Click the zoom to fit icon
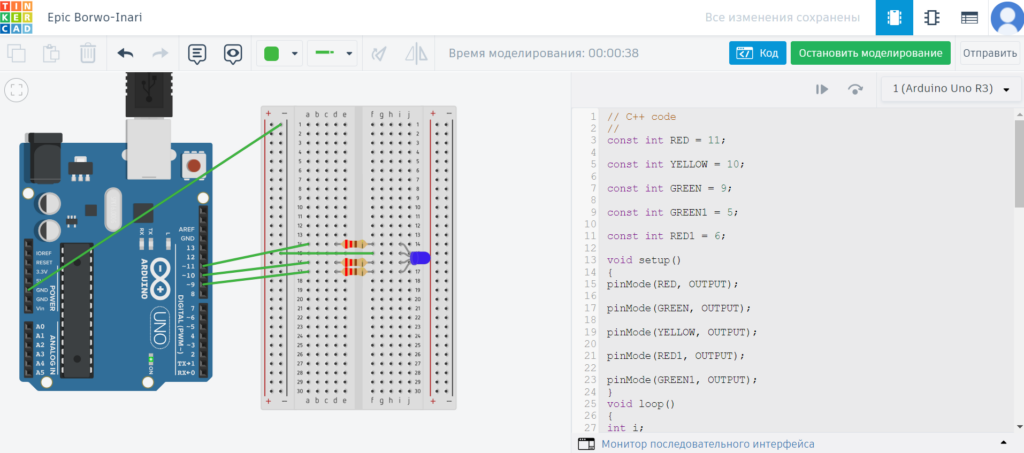This screenshot has width=1024, height=453. coord(17,90)
